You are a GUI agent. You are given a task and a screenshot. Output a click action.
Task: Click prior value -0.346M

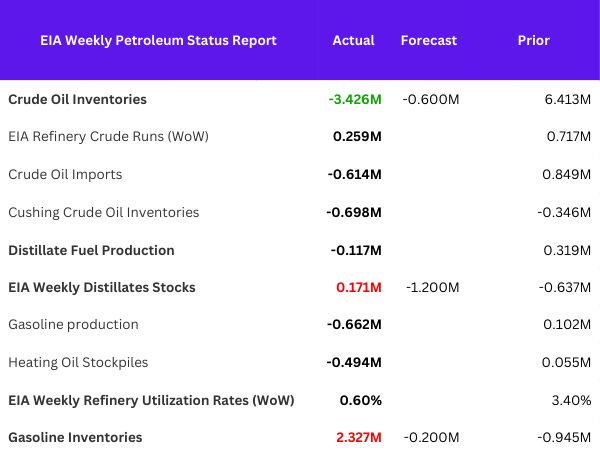tap(564, 212)
